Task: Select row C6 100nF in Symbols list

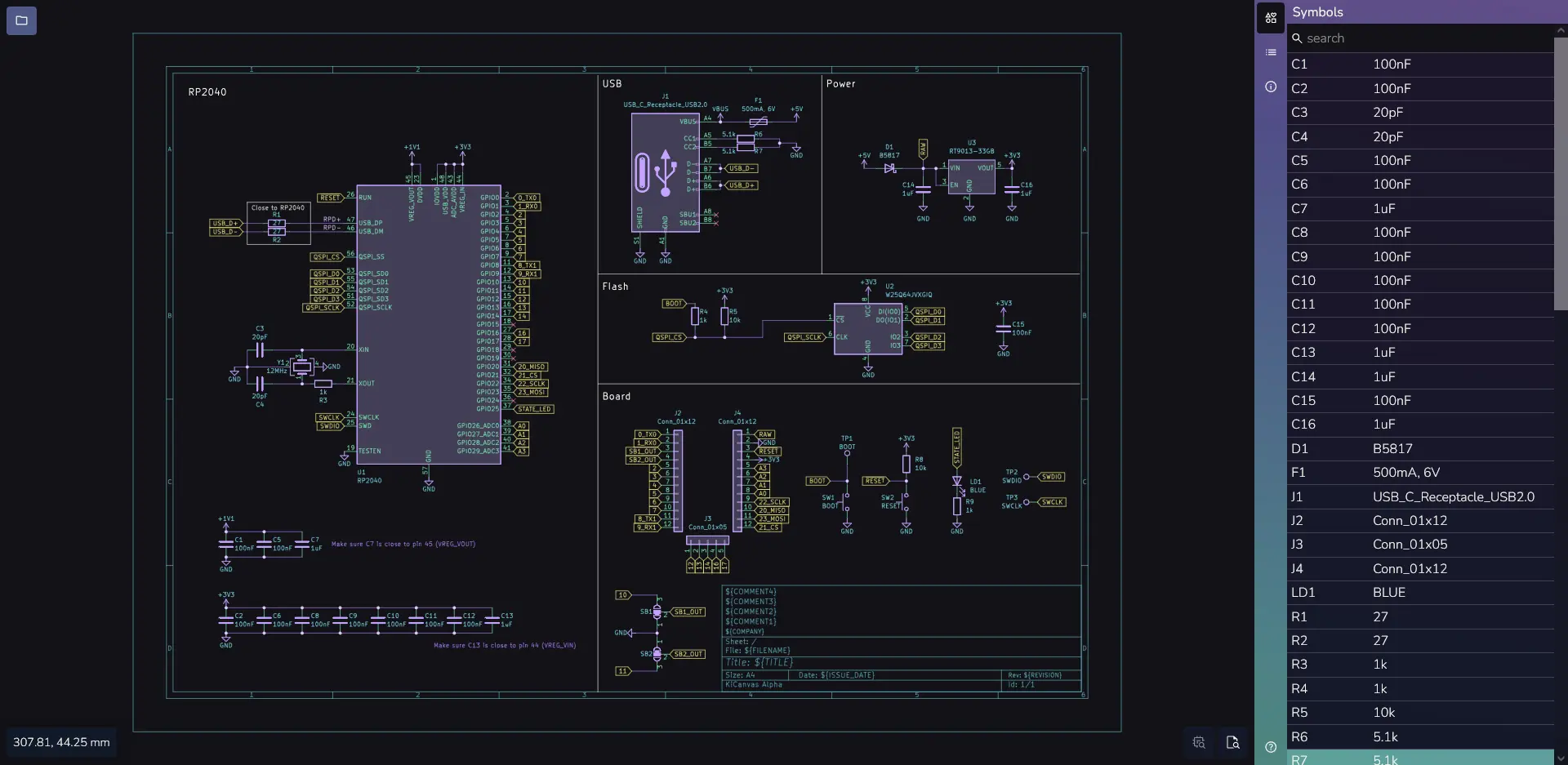Action: pos(1420,185)
